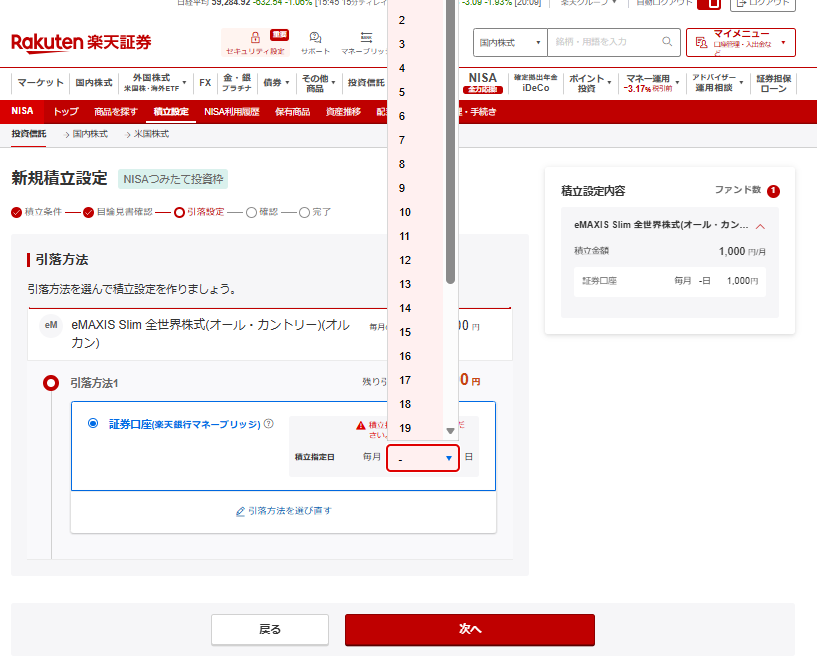This screenshot has height=660, width=817.
Task: Open the iDeCo menu item
Action: pyautogui.click(x=536, y=83)
